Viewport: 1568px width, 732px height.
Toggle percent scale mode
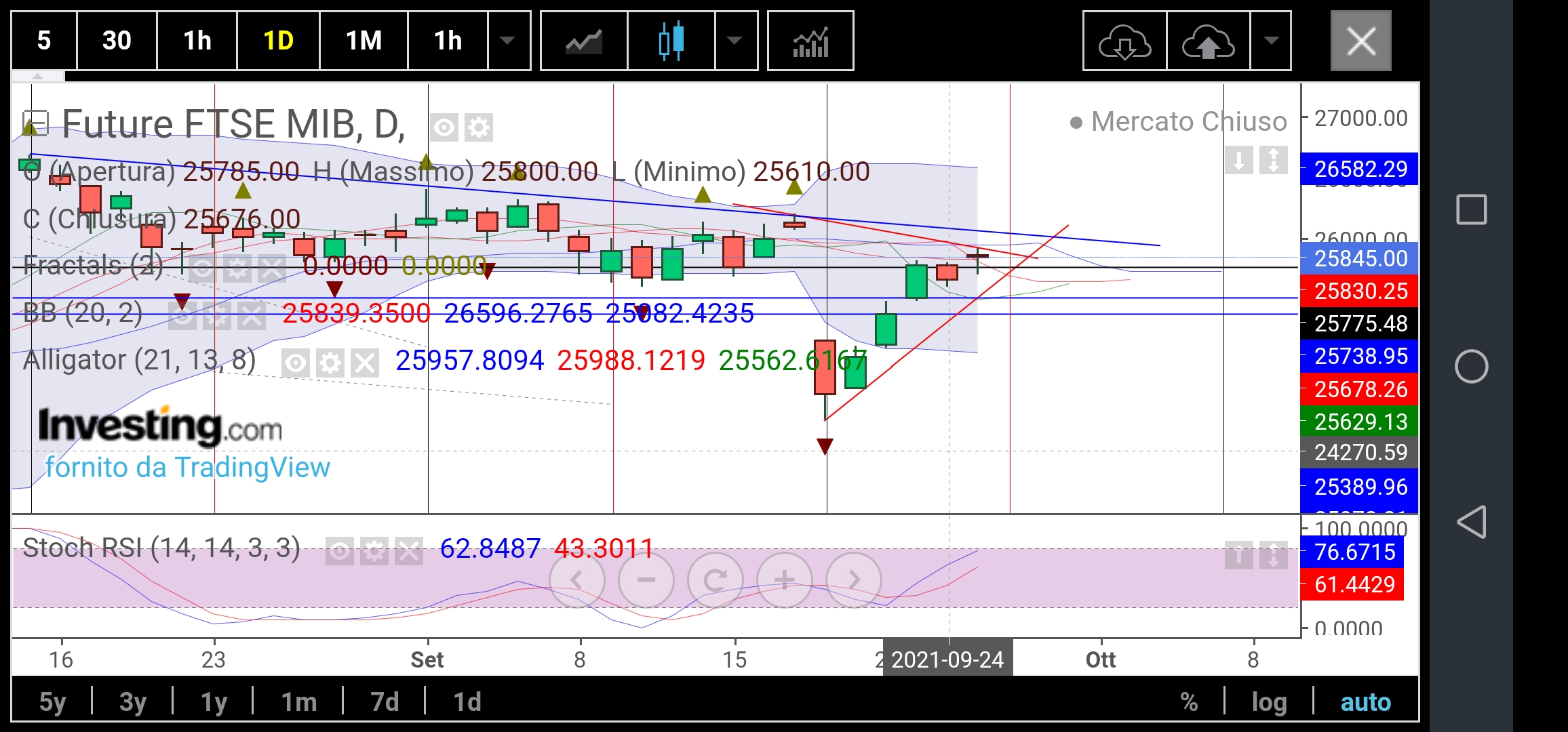1189,701
